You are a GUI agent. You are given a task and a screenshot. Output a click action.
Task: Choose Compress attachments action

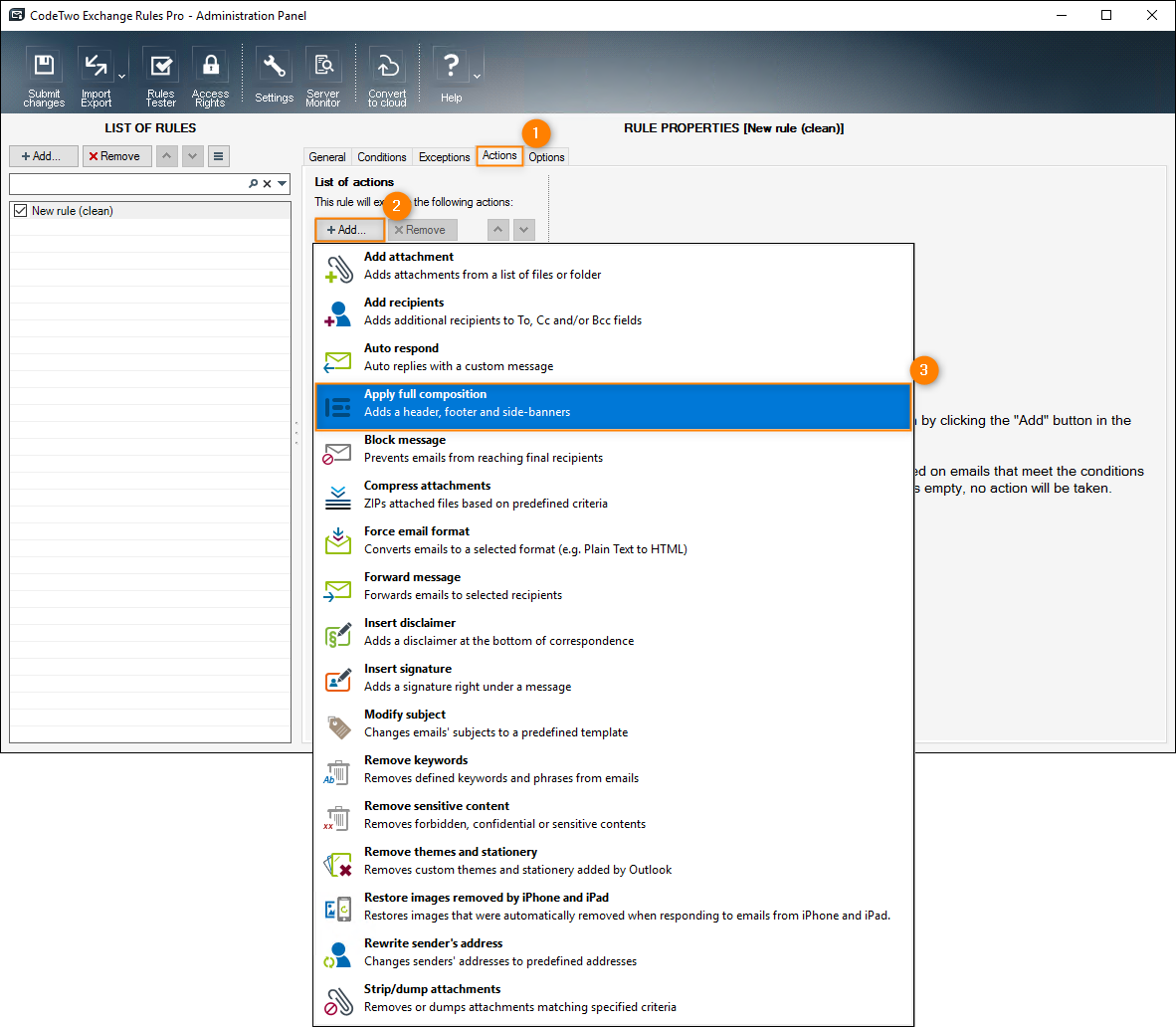pyautogui.click(x=613, y=495)
